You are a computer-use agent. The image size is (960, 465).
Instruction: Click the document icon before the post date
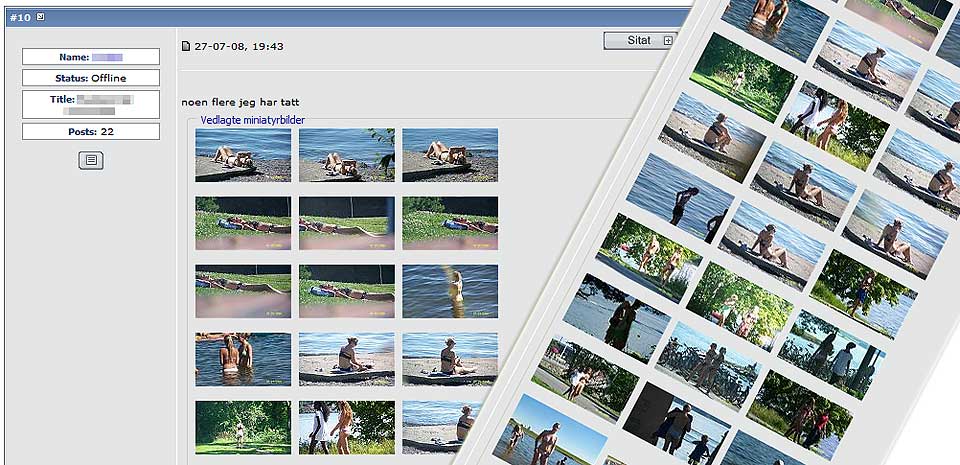click(186, 46)
